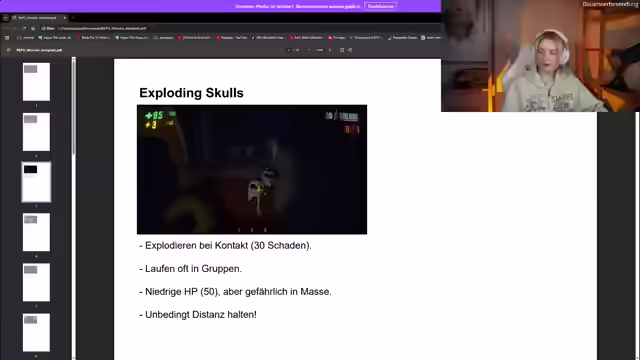Image resolution: width=640 pixels, height=360 pixels.
Task: Open the page 1 thumbnail in the sidebar
Action: click(x=36, y=82)
